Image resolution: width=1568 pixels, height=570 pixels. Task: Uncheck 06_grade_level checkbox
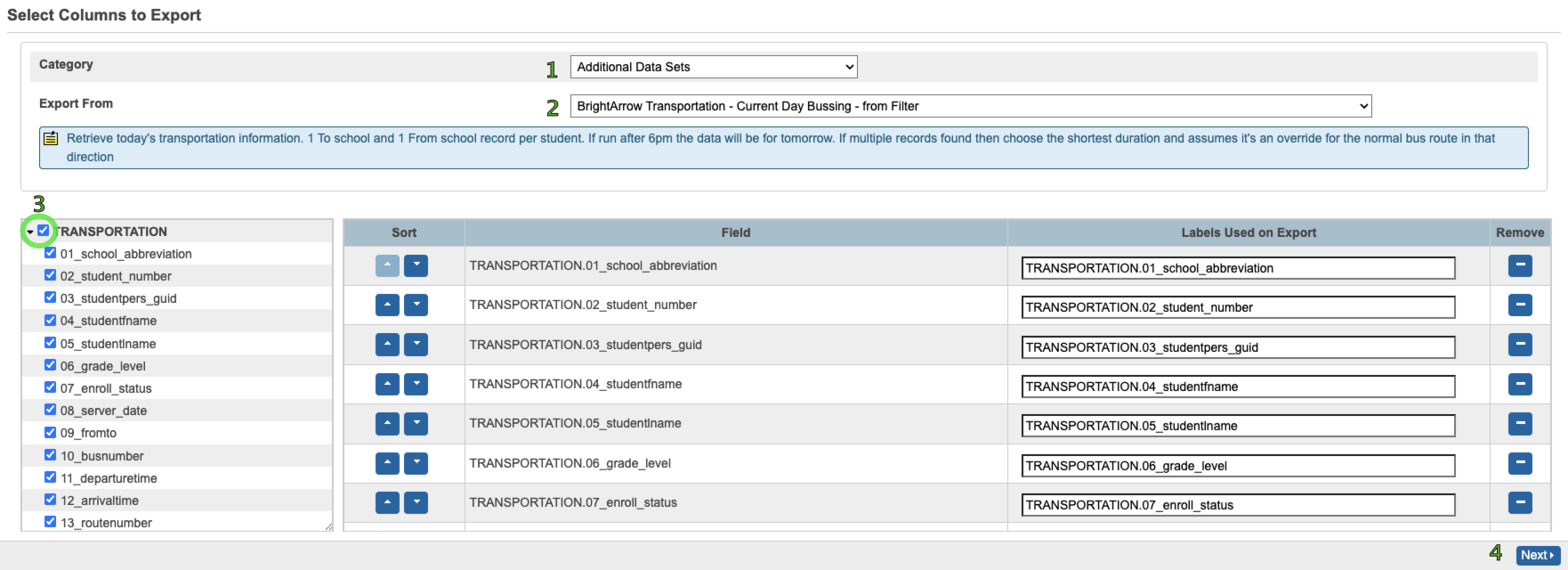[x=51, y=365]
